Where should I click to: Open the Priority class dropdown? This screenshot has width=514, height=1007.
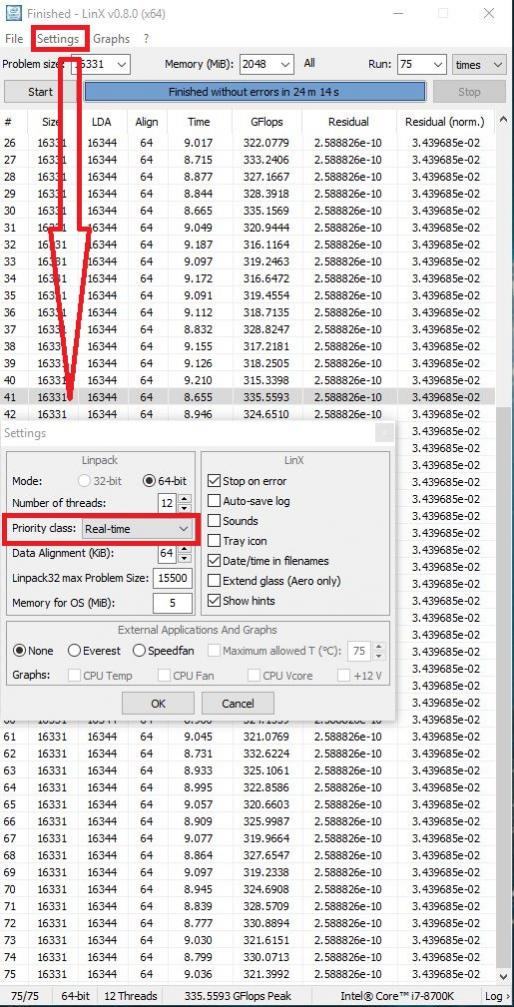coord(137,529)
